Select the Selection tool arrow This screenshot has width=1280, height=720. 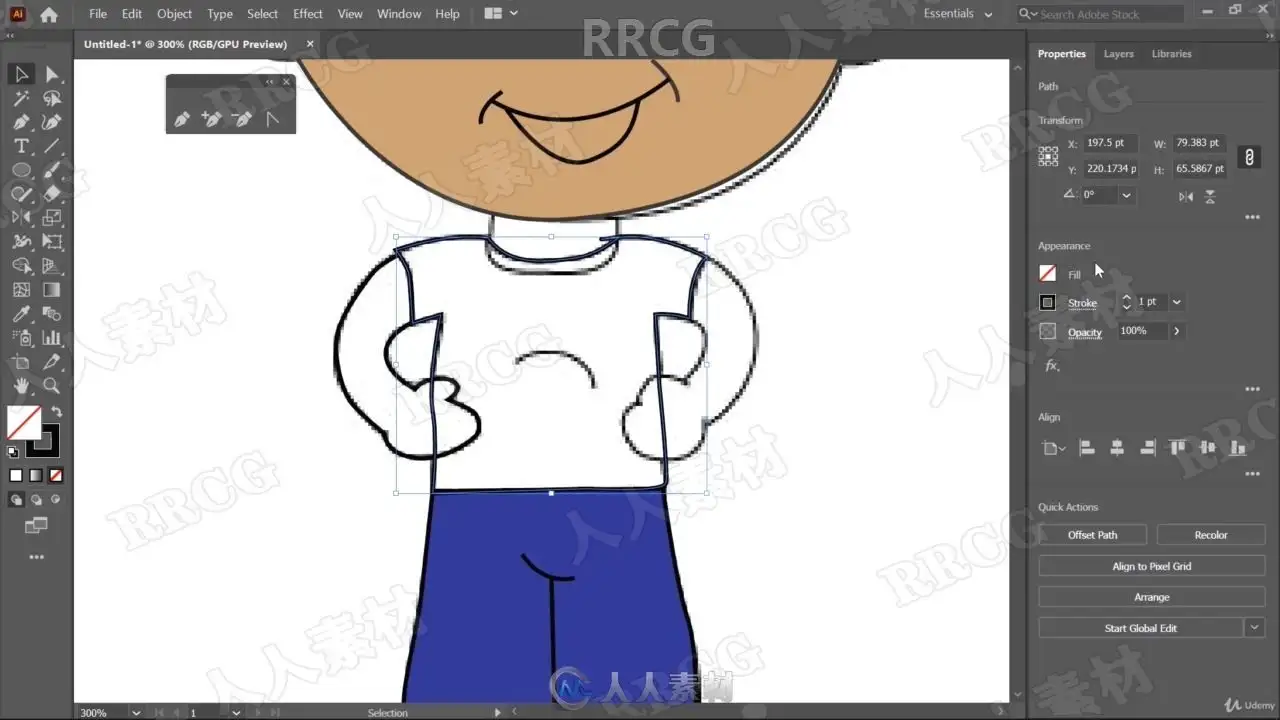tap(21, 74)
